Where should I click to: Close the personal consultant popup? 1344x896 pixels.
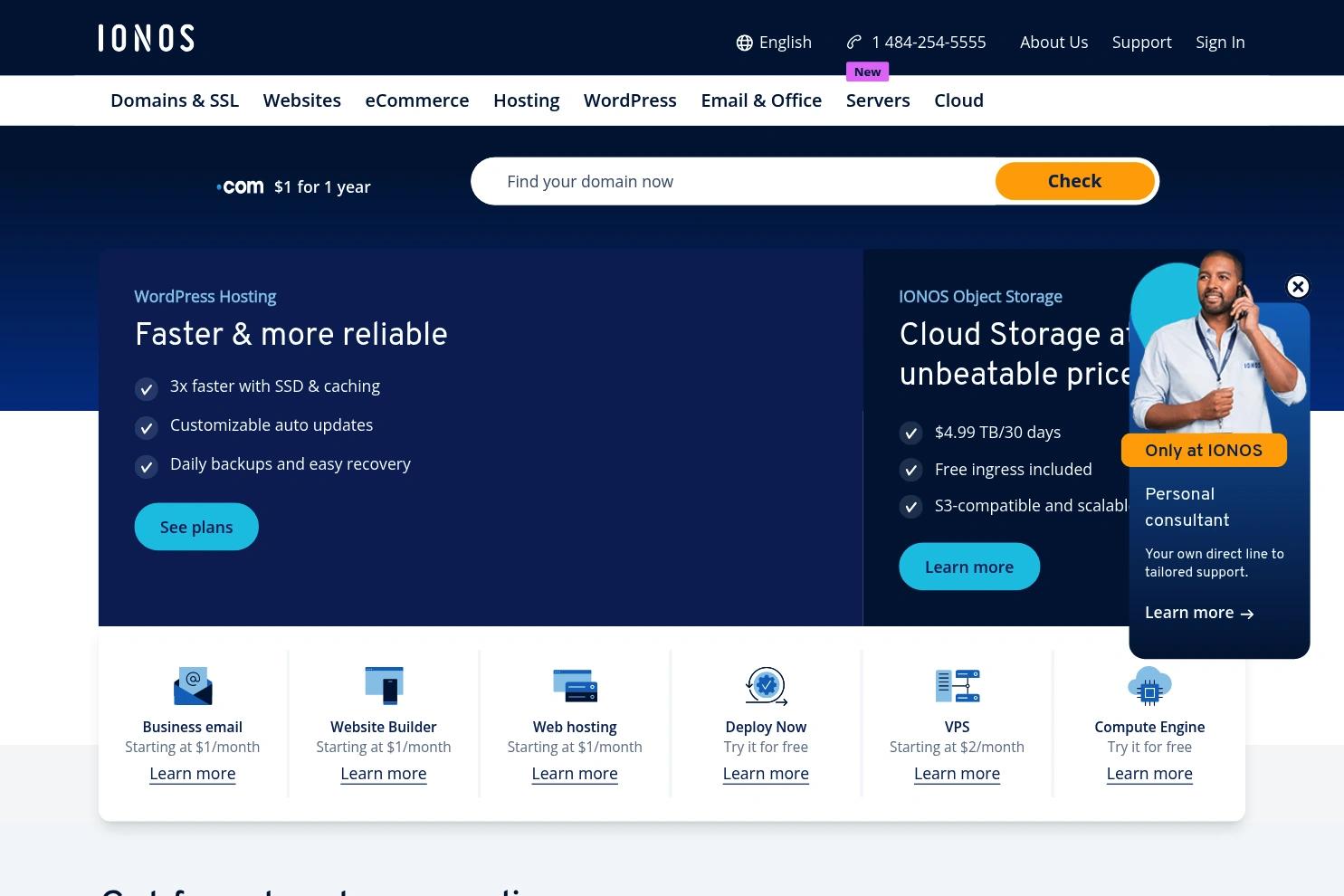click(x=1298, y=287)
